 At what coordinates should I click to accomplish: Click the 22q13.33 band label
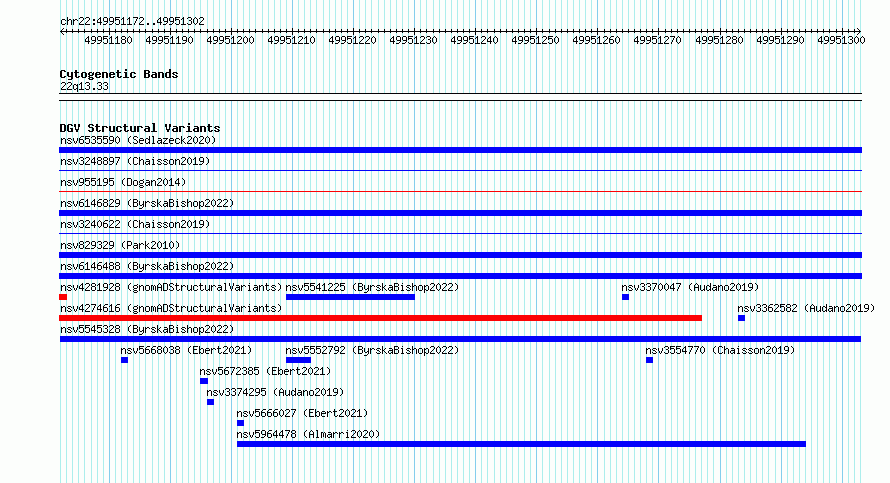pos(84,86)
